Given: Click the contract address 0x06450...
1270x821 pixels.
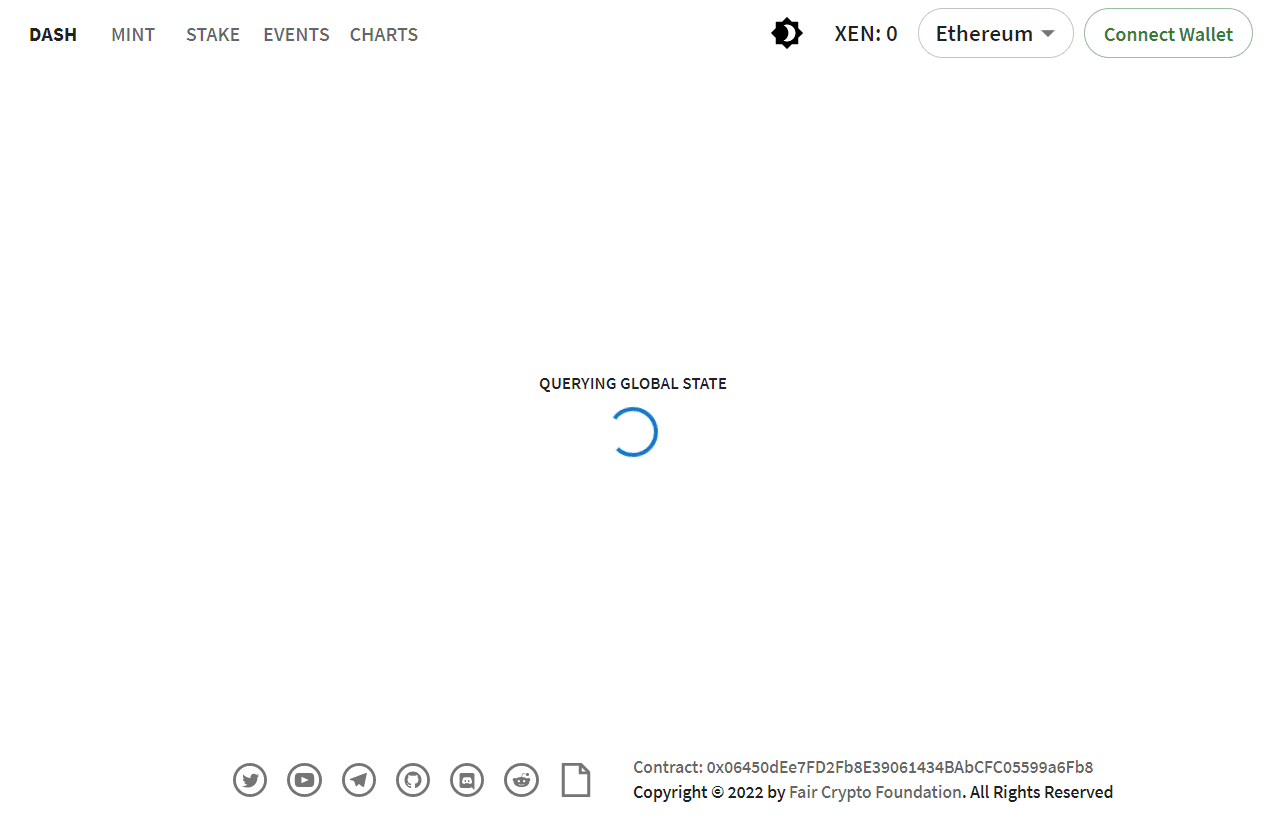Looking at the screenshot, I should tap(898, 767).
